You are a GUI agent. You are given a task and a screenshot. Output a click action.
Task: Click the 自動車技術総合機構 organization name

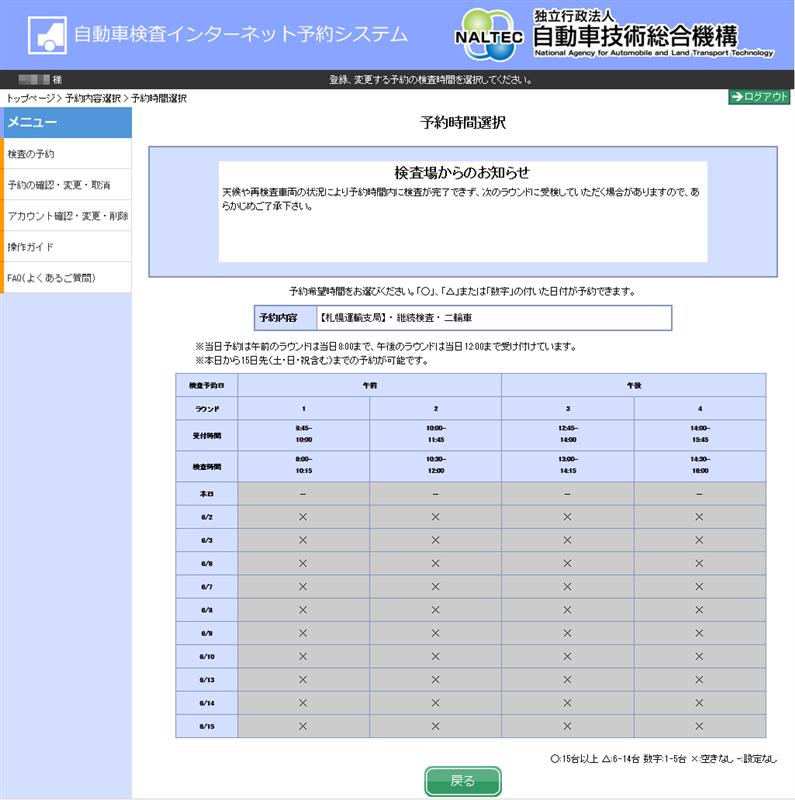pyautogui.click(x=635, y=36)
